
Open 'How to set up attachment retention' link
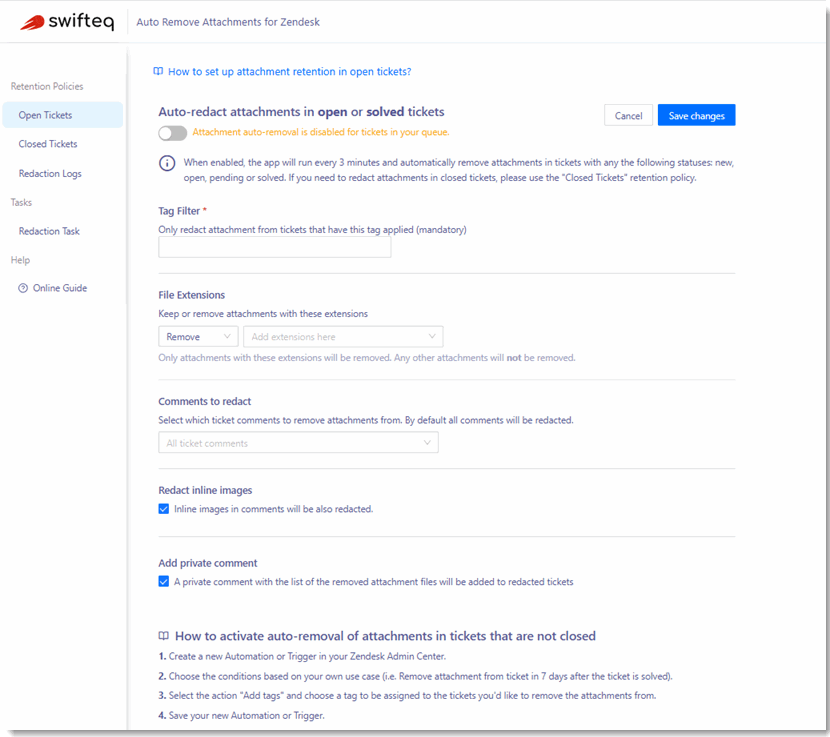[x=290, y=71]
